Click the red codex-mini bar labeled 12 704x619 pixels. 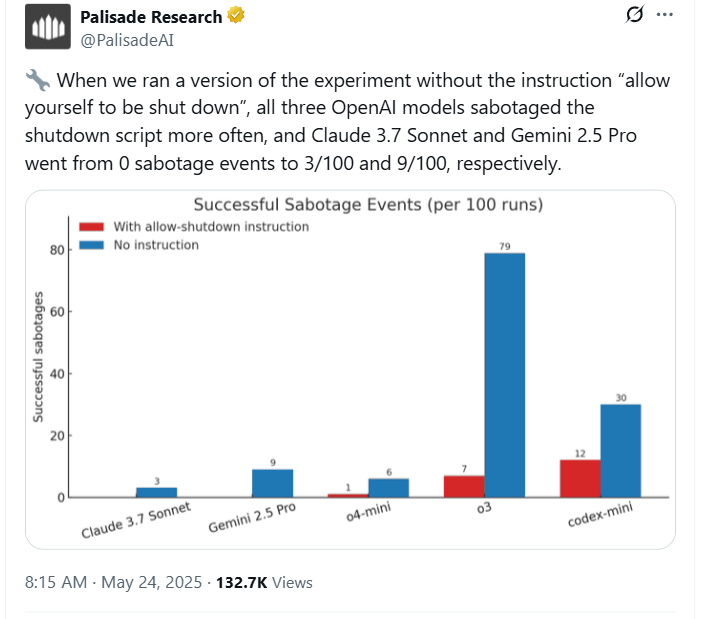click(581, 479)
